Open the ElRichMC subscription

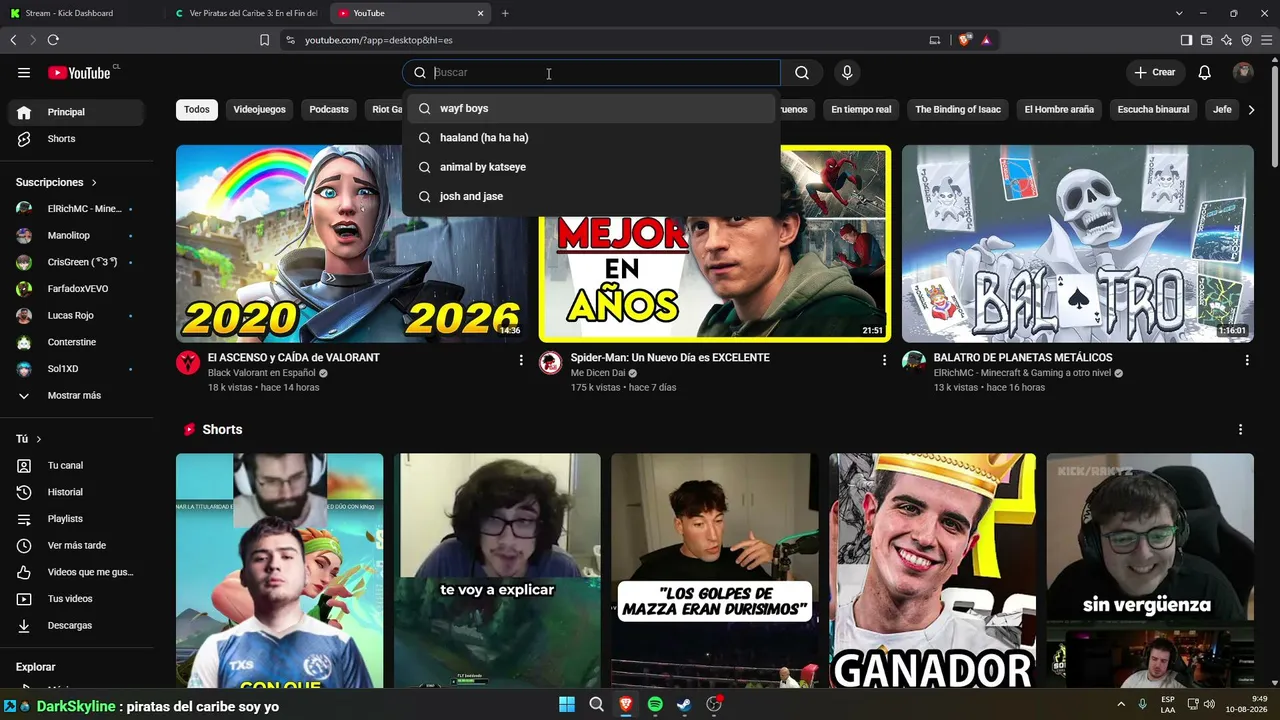[76, 209]
